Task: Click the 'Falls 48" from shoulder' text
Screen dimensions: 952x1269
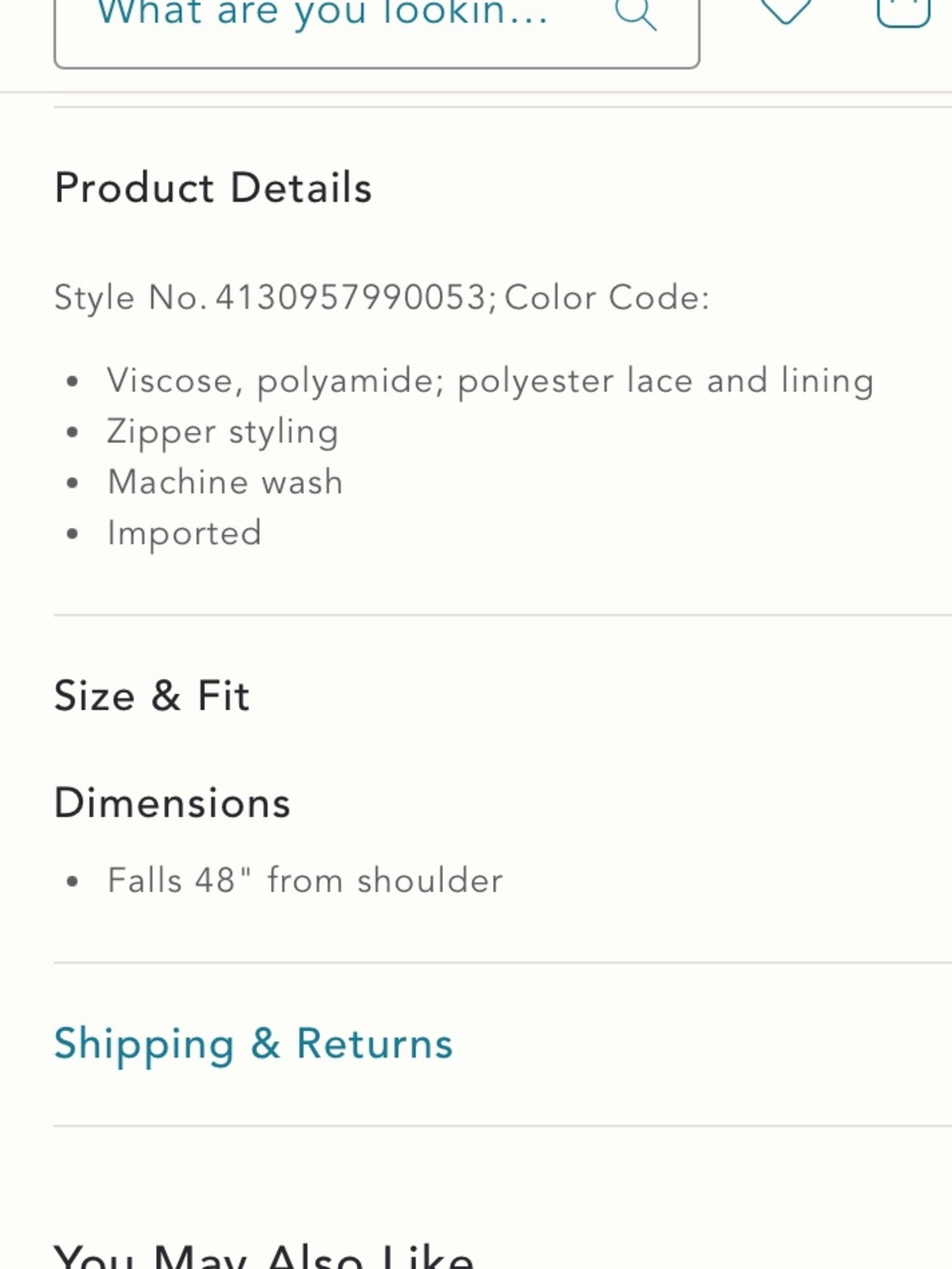Action: [x=305, y=881]
